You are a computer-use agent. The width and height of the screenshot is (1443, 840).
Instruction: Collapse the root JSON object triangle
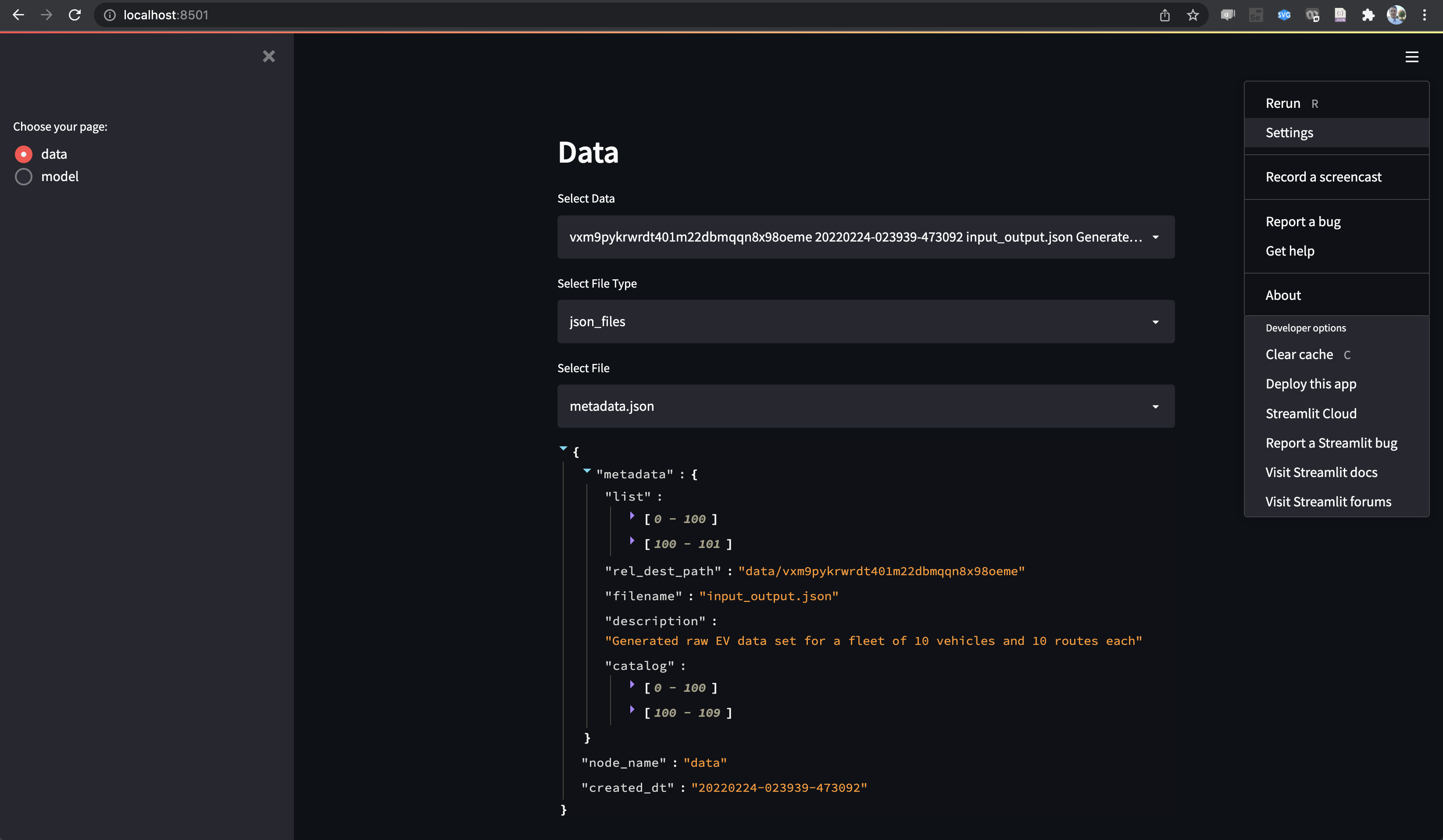coord(563,448)
